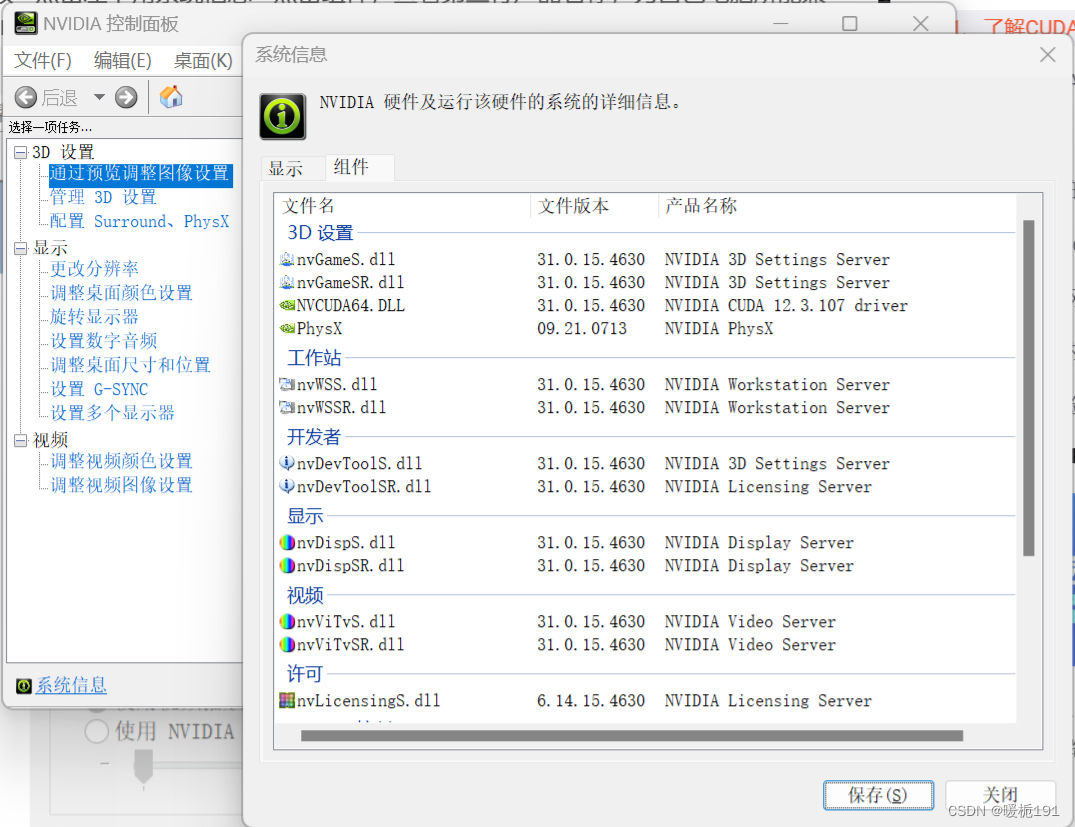Viewport: 1075px width, 827px height.
Task: Select NVIDIA CUDA 12.3.107 driver text
Action: [x=786, y=306]
